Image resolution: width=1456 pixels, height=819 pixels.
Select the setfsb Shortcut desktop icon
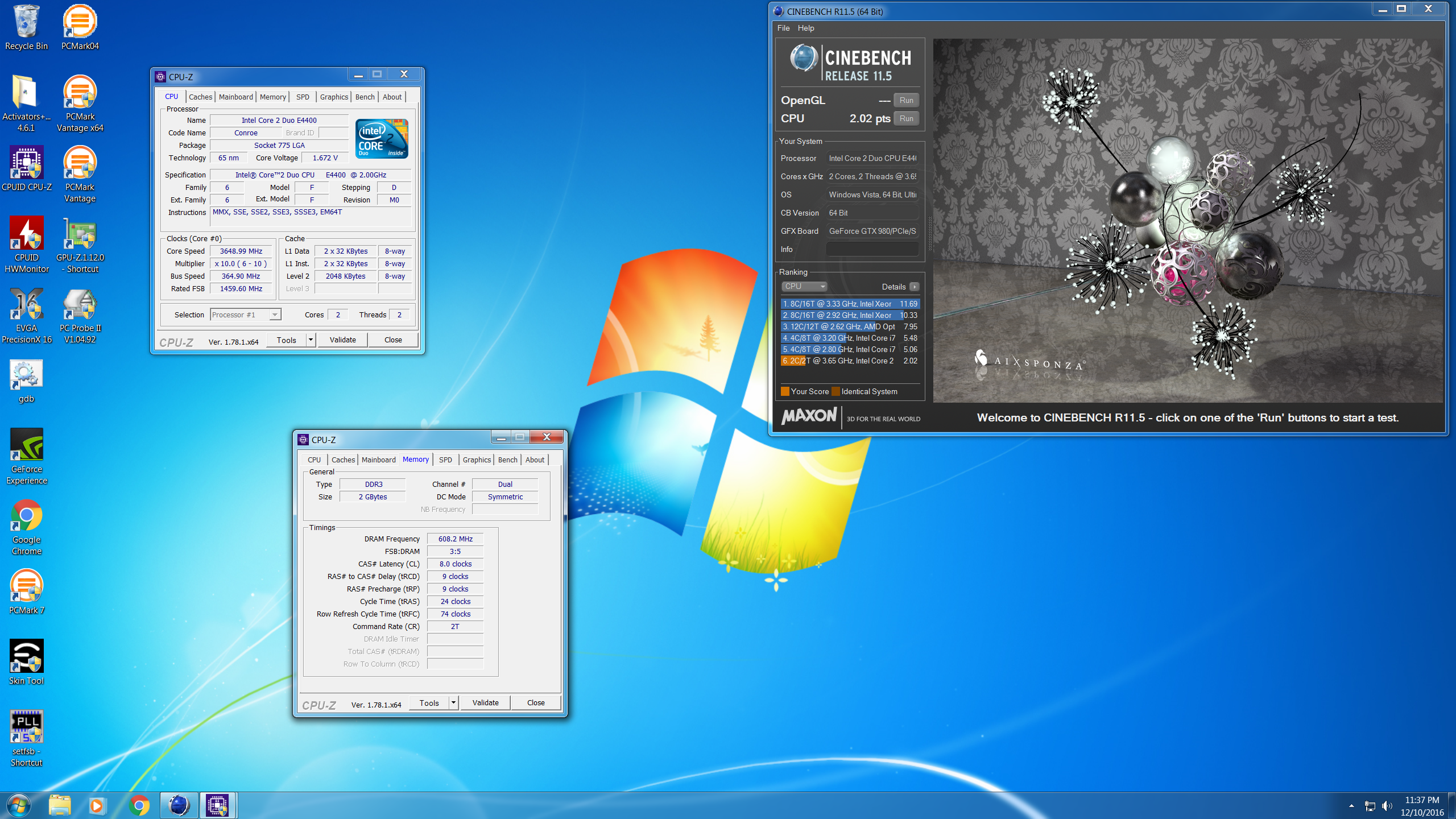[26, 739]
